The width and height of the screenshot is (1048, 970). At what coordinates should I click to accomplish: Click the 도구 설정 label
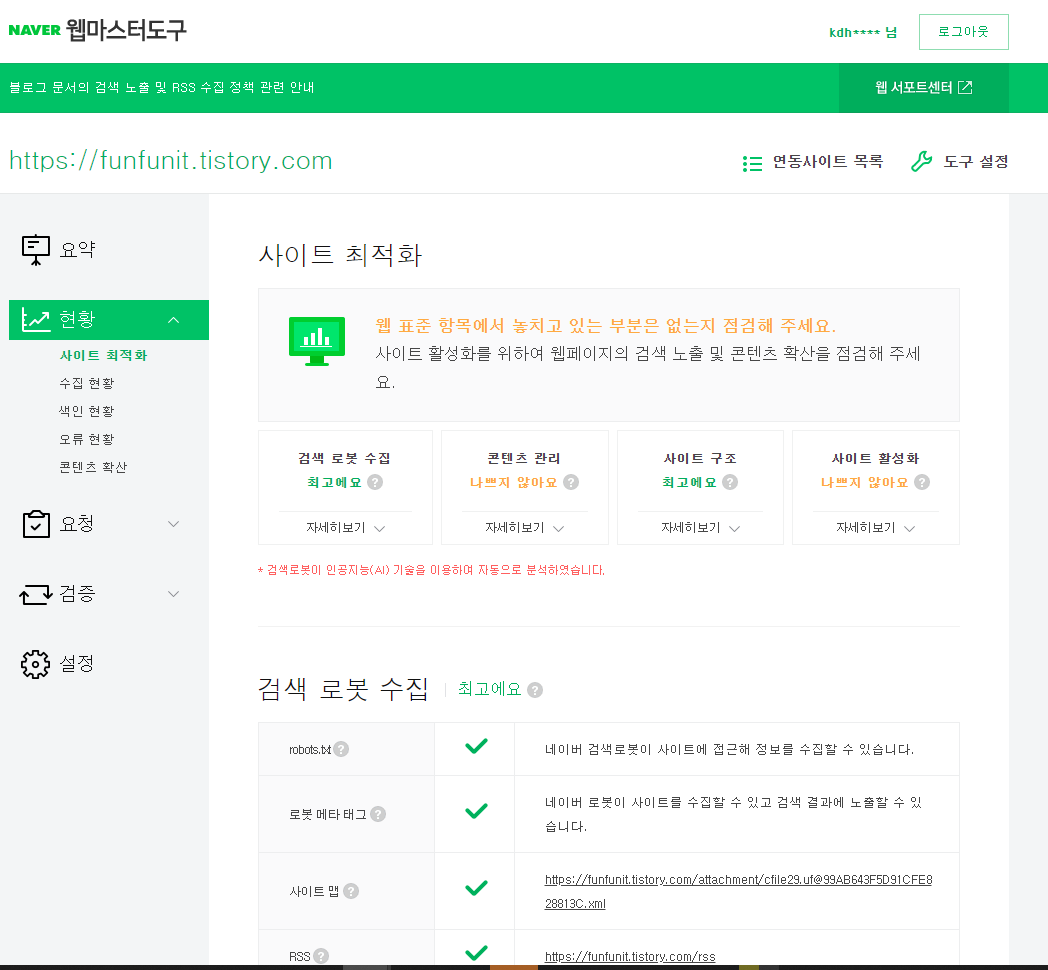tap(975, 162)
